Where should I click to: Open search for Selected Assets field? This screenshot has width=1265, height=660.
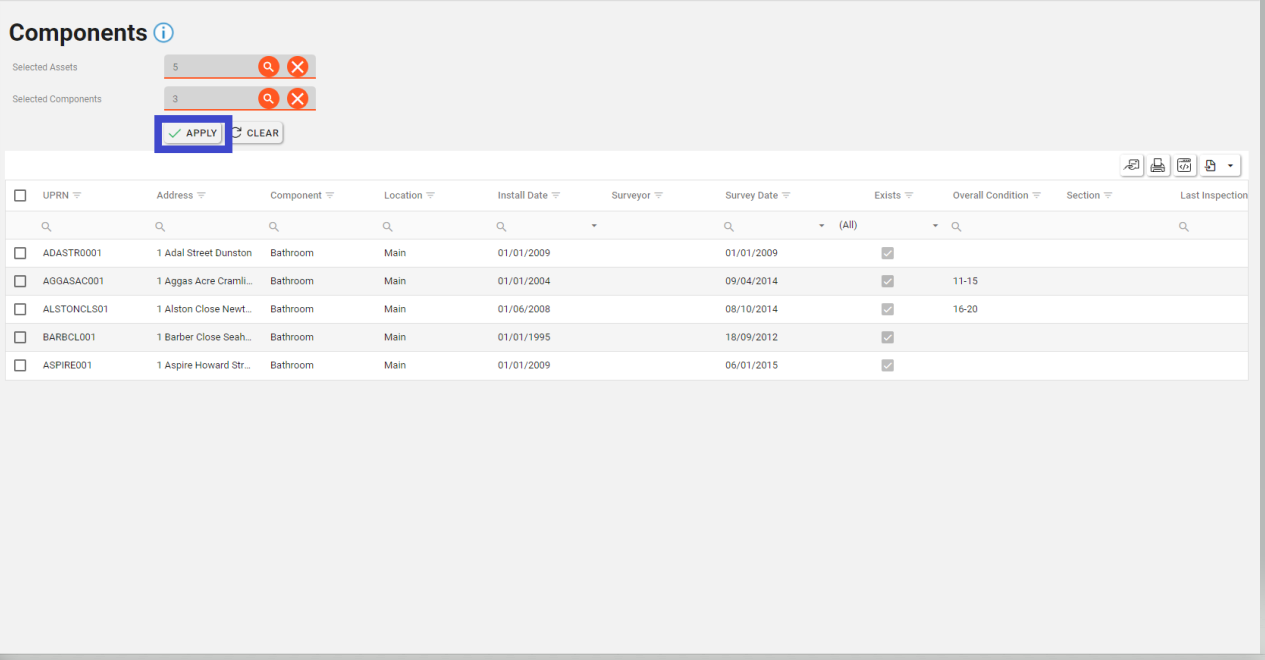(x=268, y=67)
